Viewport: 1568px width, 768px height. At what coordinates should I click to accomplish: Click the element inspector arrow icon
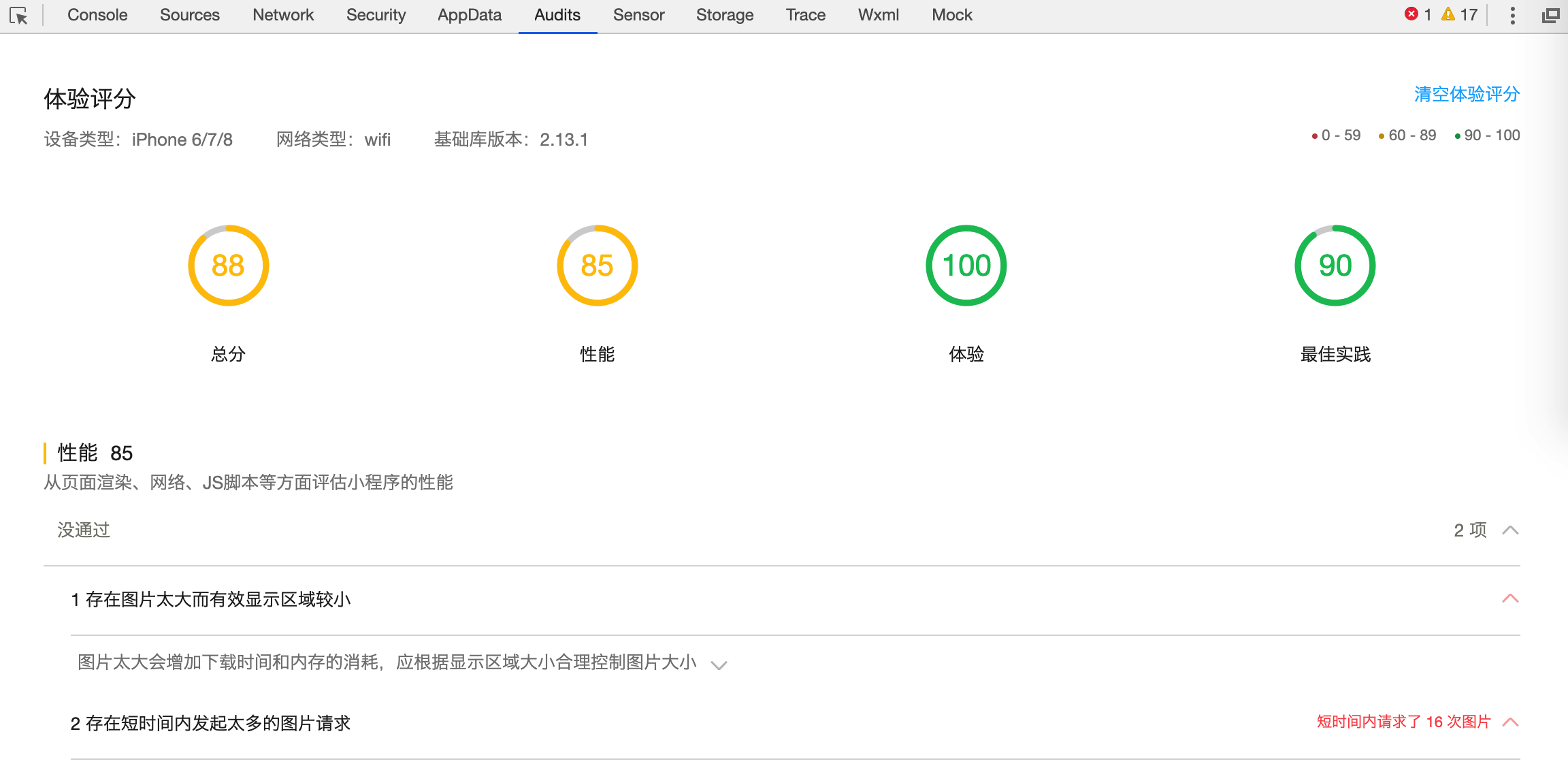click(19, 15)
